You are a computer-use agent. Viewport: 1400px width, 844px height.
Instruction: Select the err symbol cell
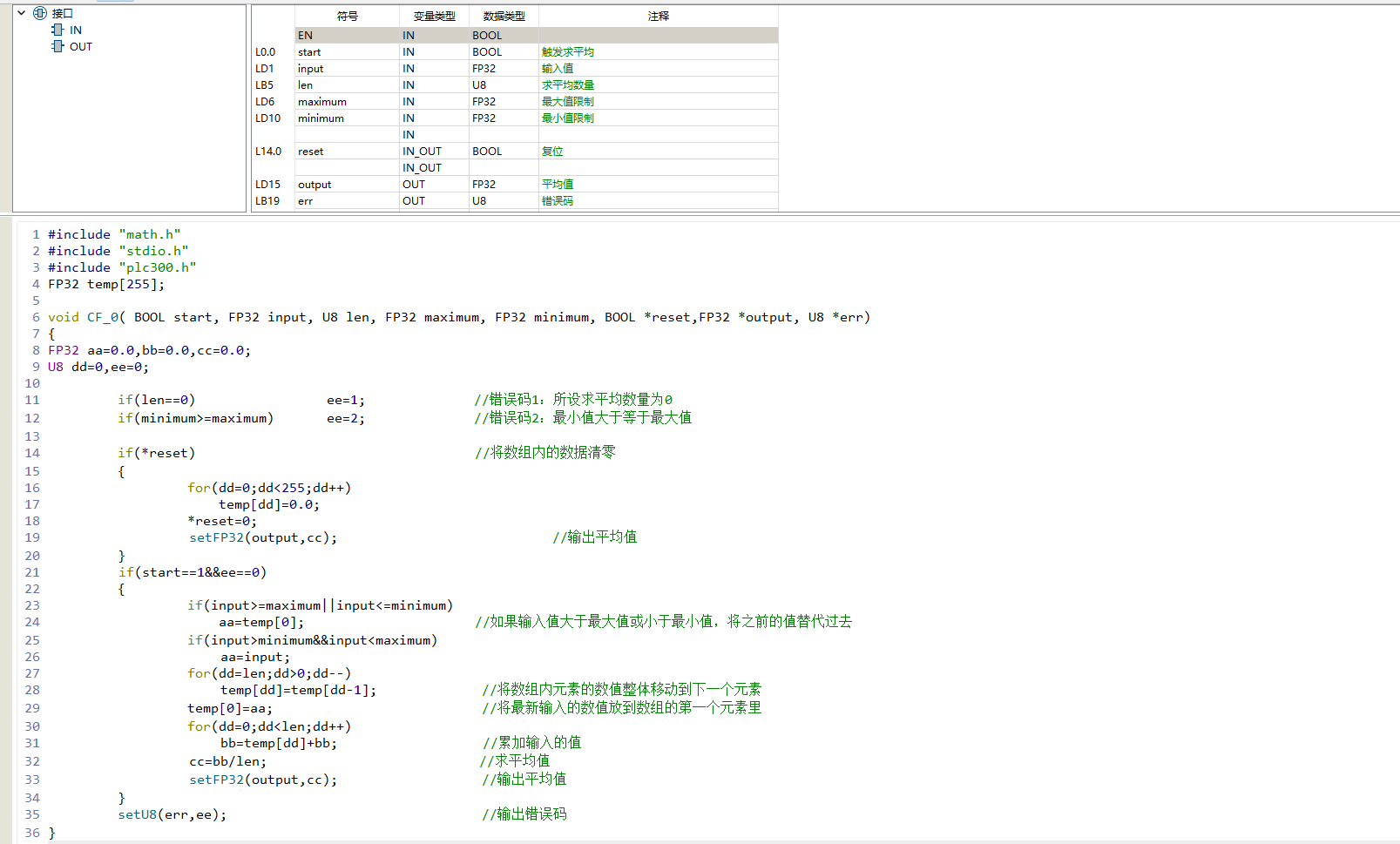click(348, 200)
